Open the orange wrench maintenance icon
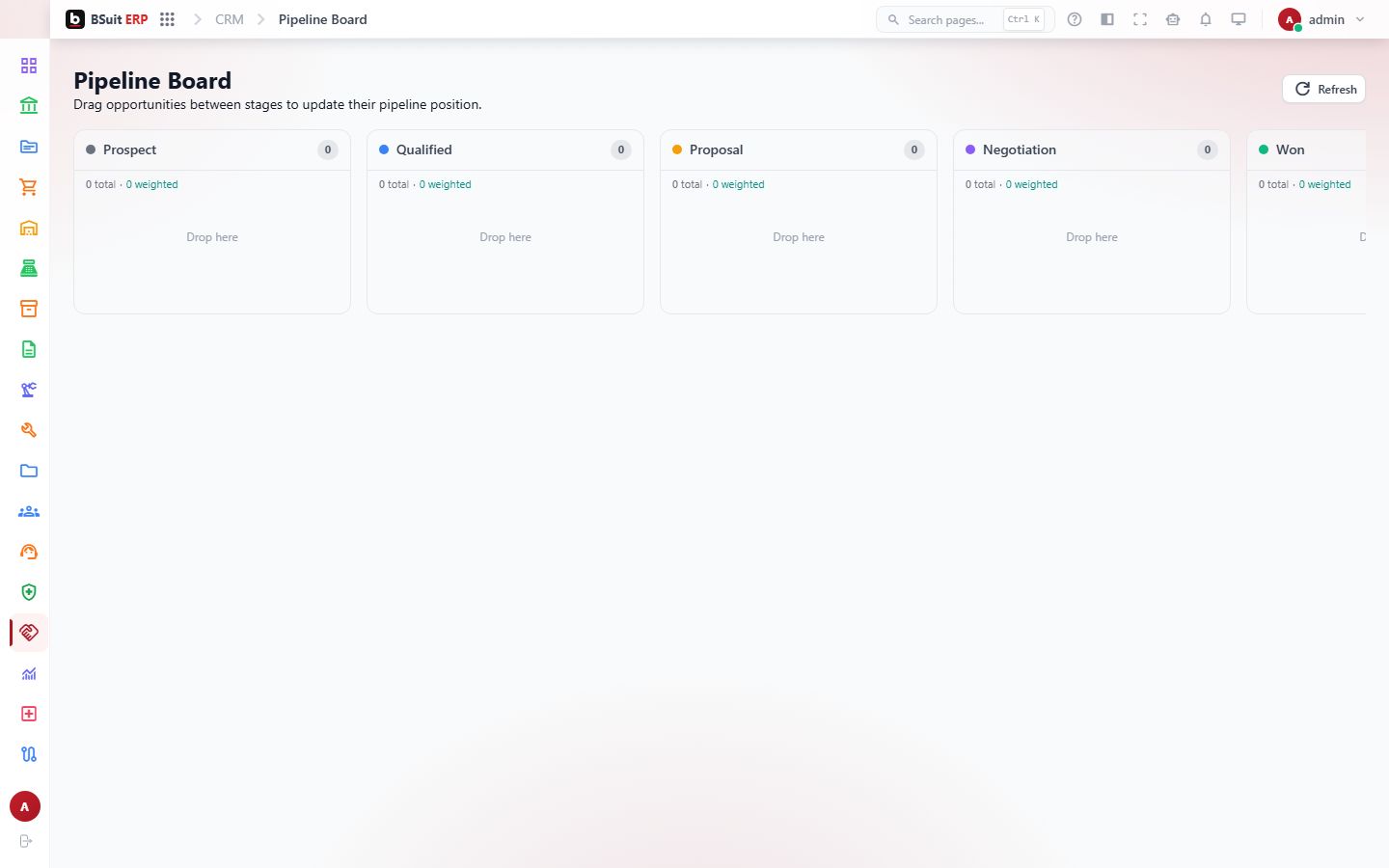 (x=29, y=430)
